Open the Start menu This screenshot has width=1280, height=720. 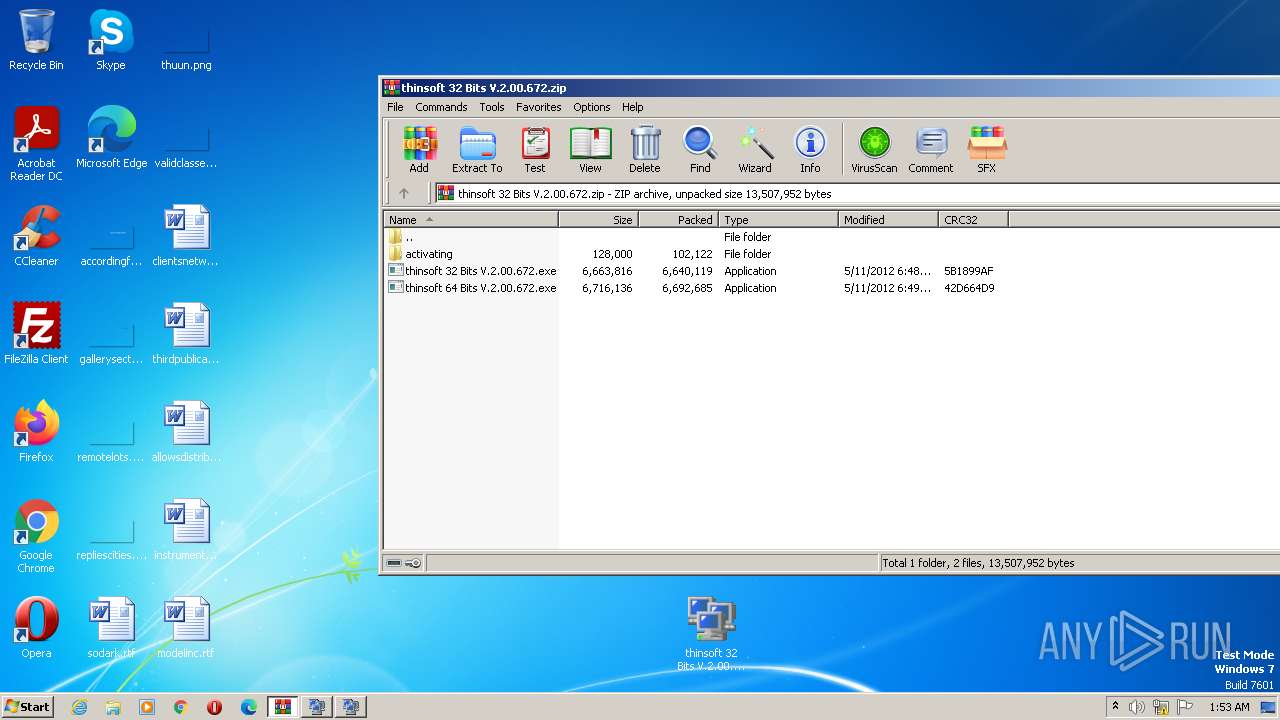tap(28, 706)
